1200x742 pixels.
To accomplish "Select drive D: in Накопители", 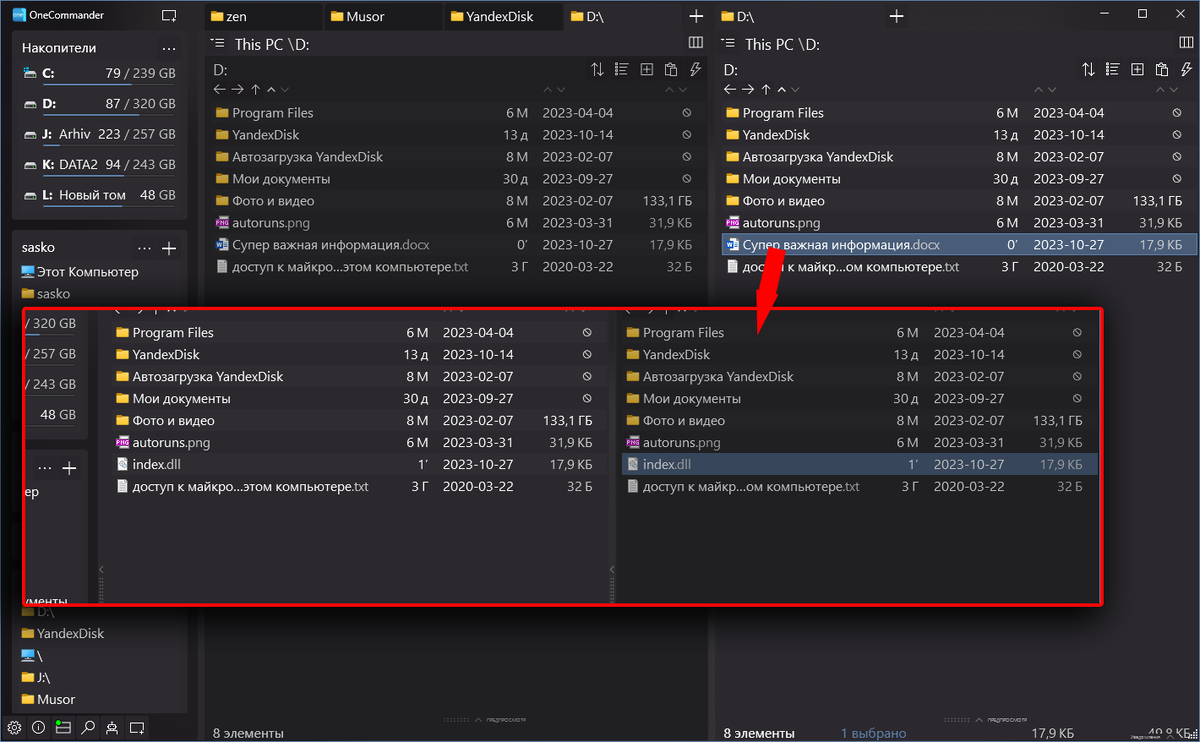I will [x=98, y=104].
